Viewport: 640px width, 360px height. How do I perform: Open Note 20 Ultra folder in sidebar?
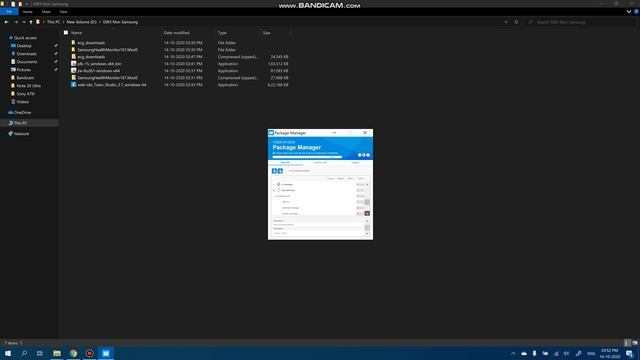pyautogui.click(x=28, y=86)
